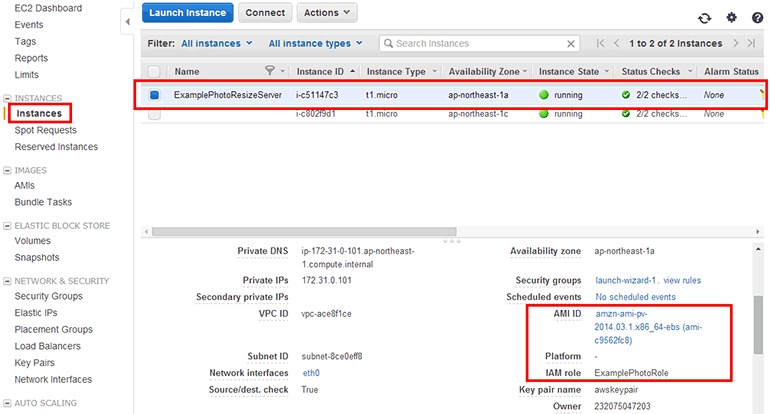The height and width of the screenshot is (414, 770).
Task: Select the checkbox for instance i-c802f9d1
Action: pyautogui.click(x=154, y=114)
